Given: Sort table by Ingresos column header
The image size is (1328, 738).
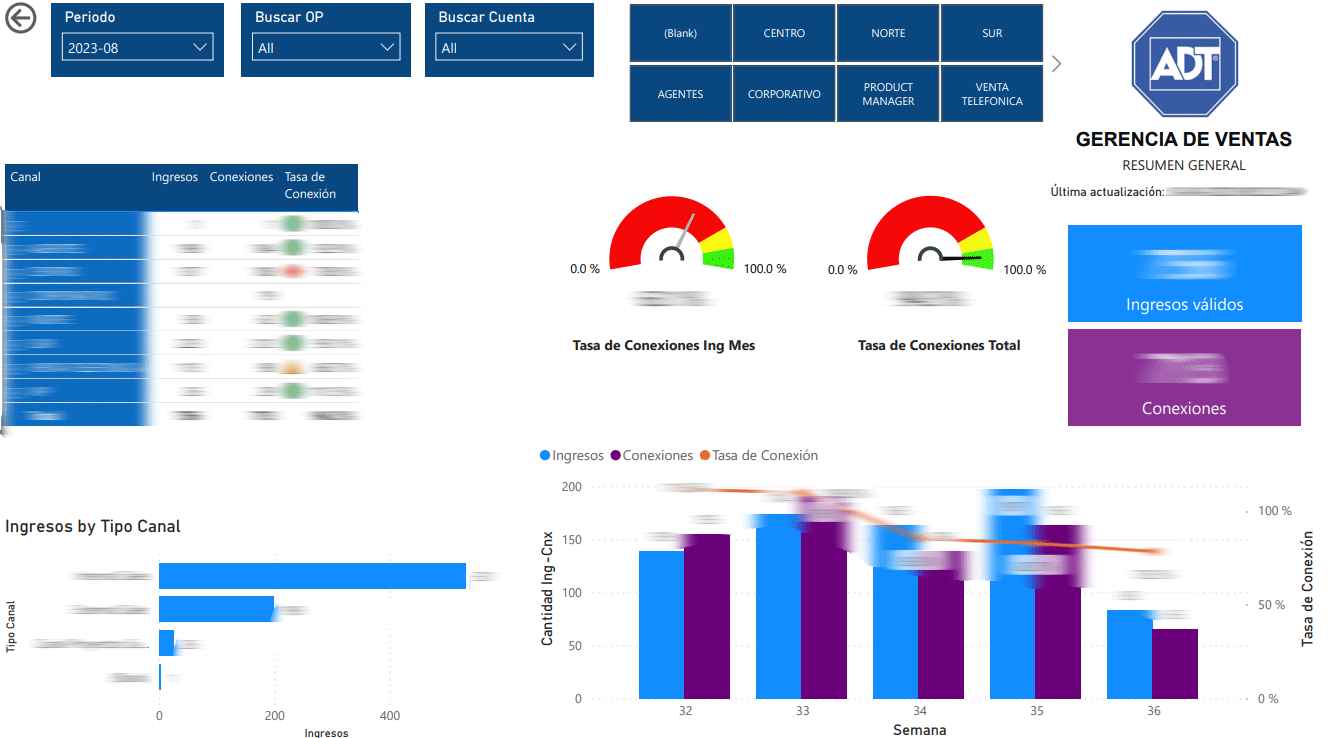Looking at the screenshot, I should tap(175, 177).
